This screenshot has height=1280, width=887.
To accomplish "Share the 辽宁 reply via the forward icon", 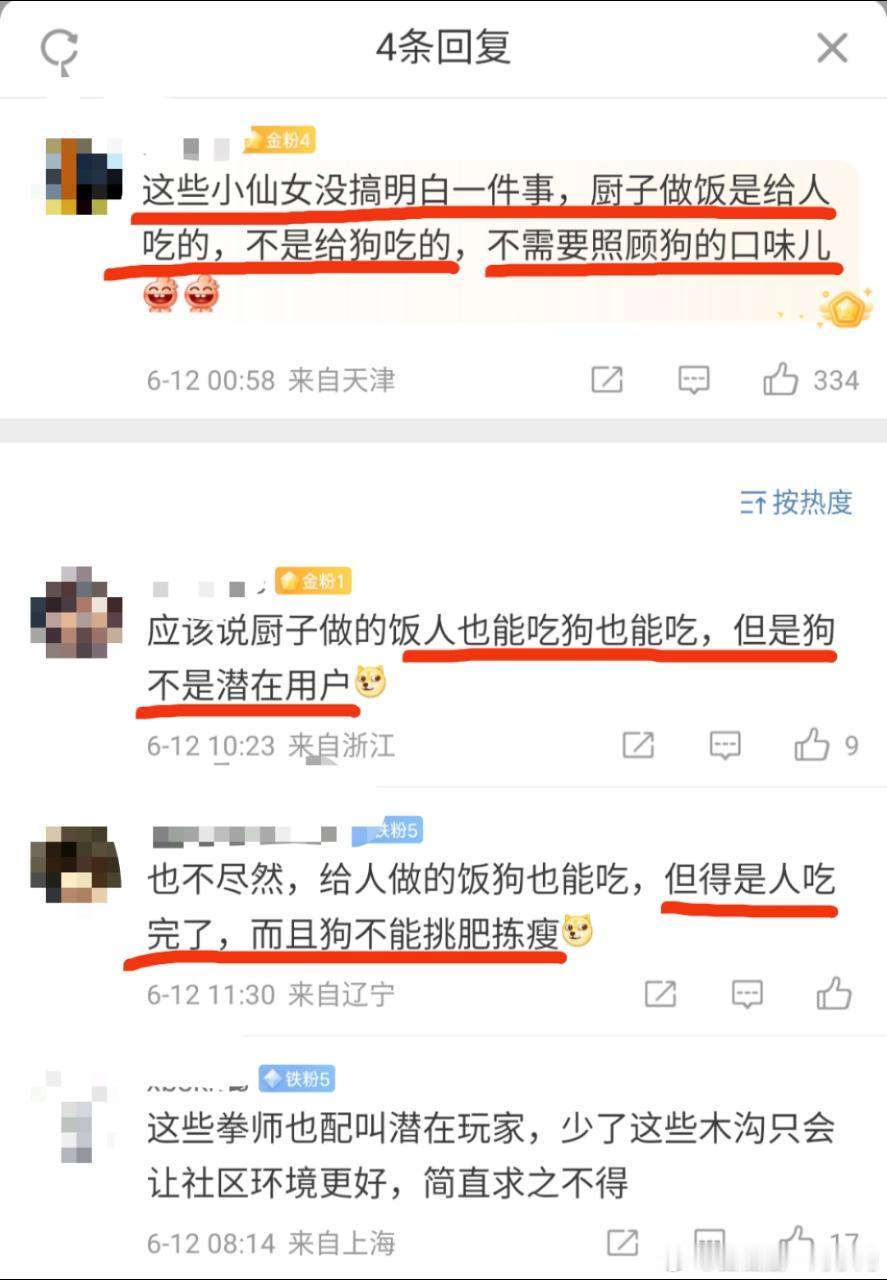I will (x=660, y=994).
